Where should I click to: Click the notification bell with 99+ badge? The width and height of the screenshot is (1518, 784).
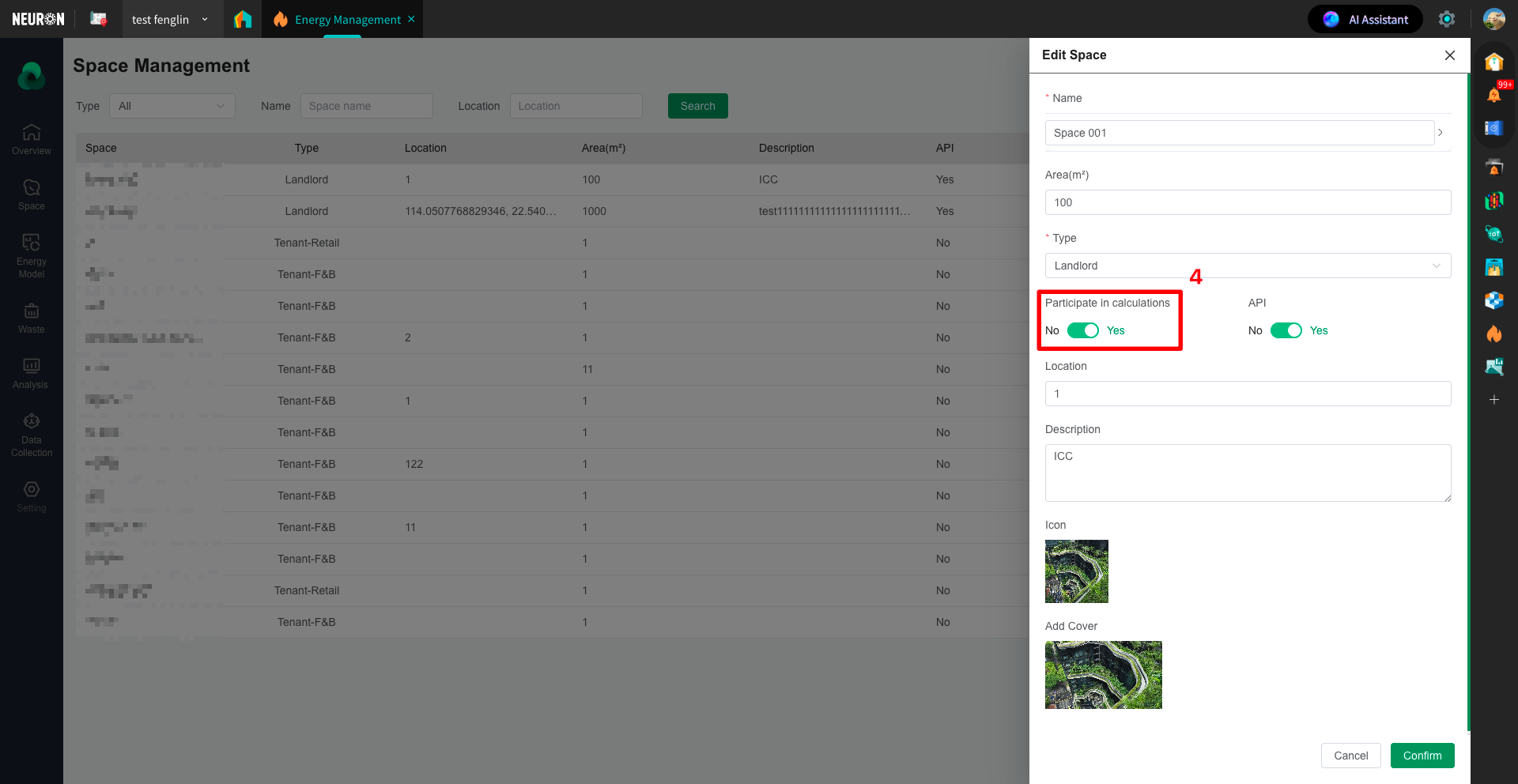pos(1493,95)
